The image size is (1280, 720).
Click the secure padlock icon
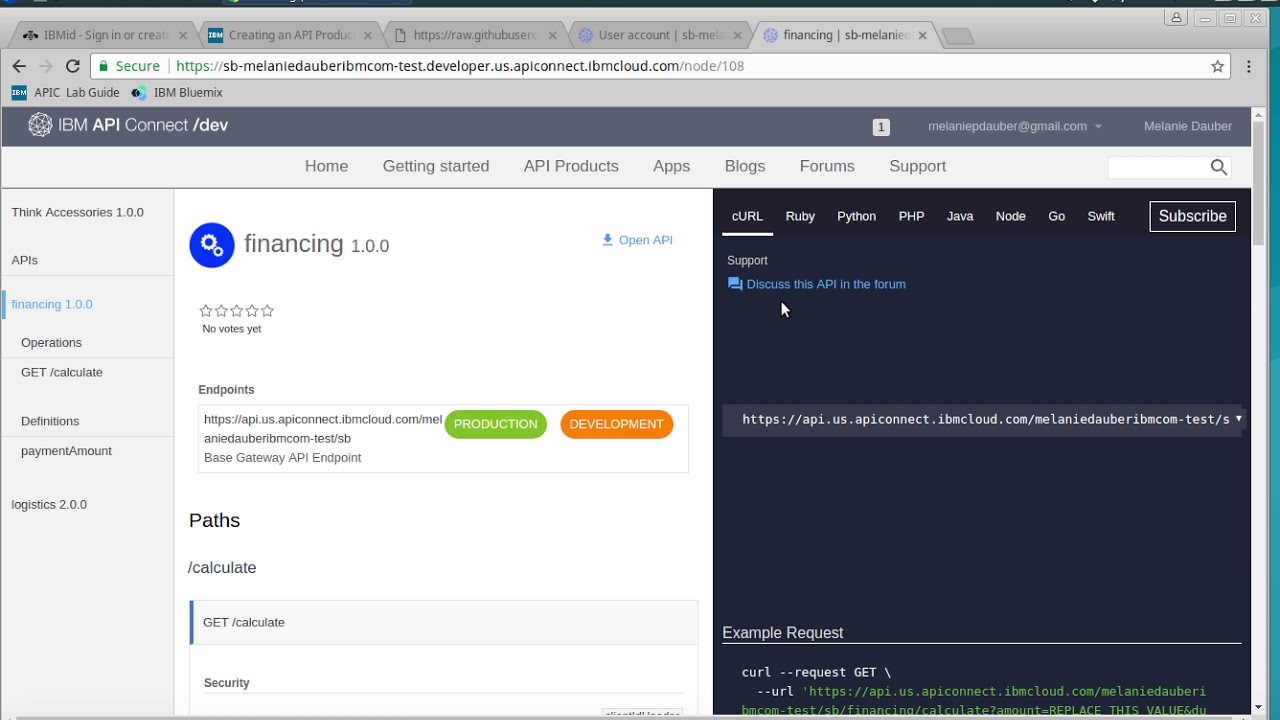[x=102, y=66]
